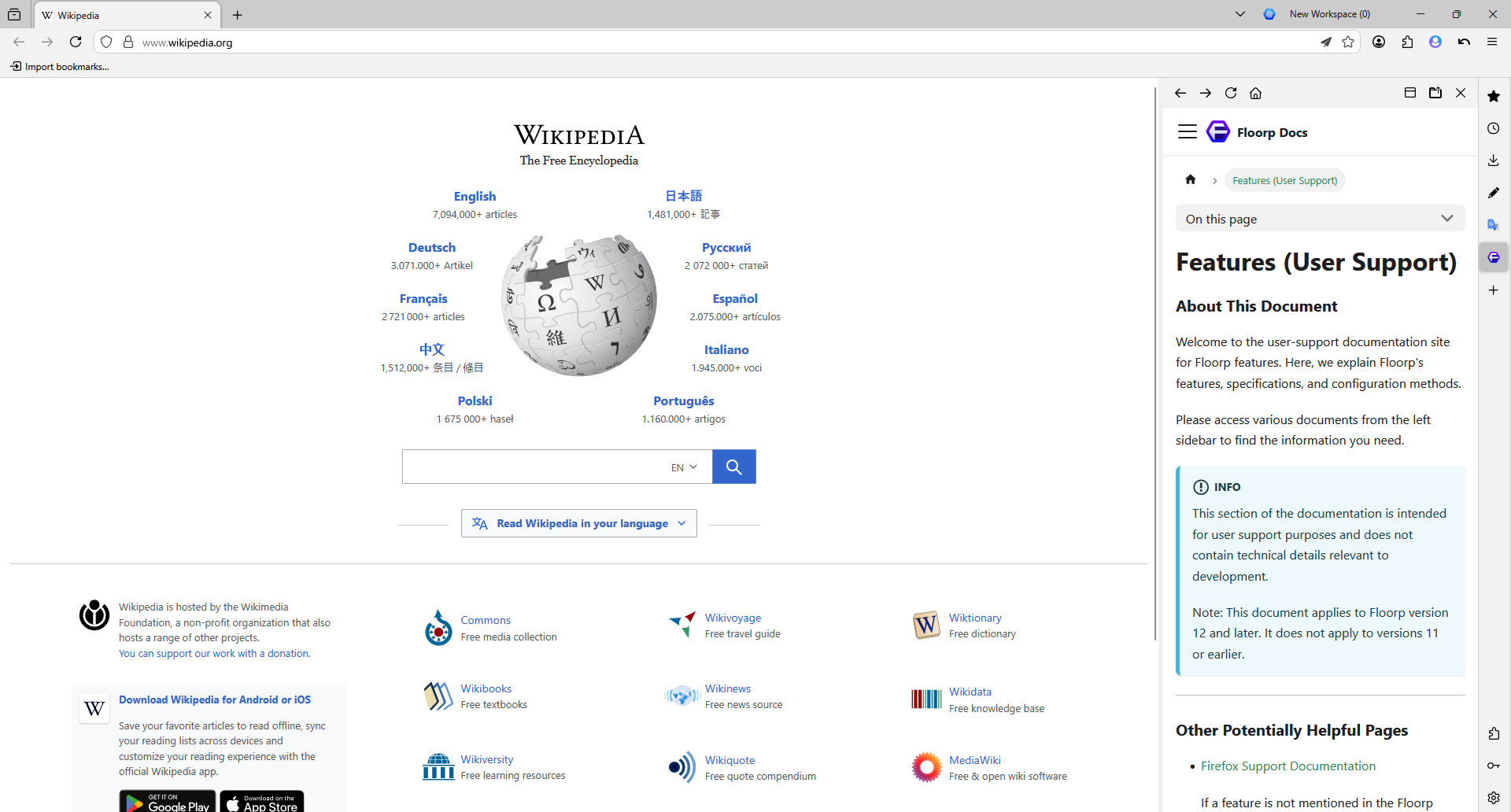
Task: Open the Notes pencil icon in sidebar
Action: coord(1494,193)
